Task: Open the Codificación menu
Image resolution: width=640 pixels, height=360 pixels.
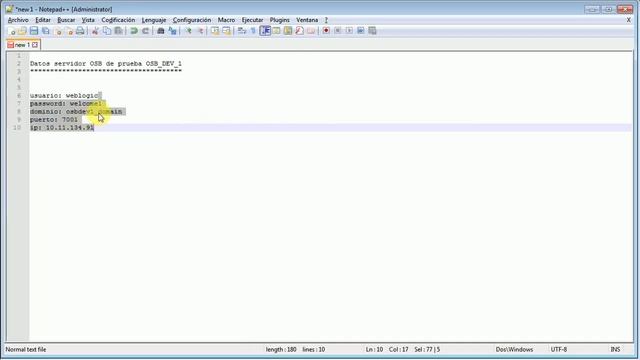Action: click(118, 20)
